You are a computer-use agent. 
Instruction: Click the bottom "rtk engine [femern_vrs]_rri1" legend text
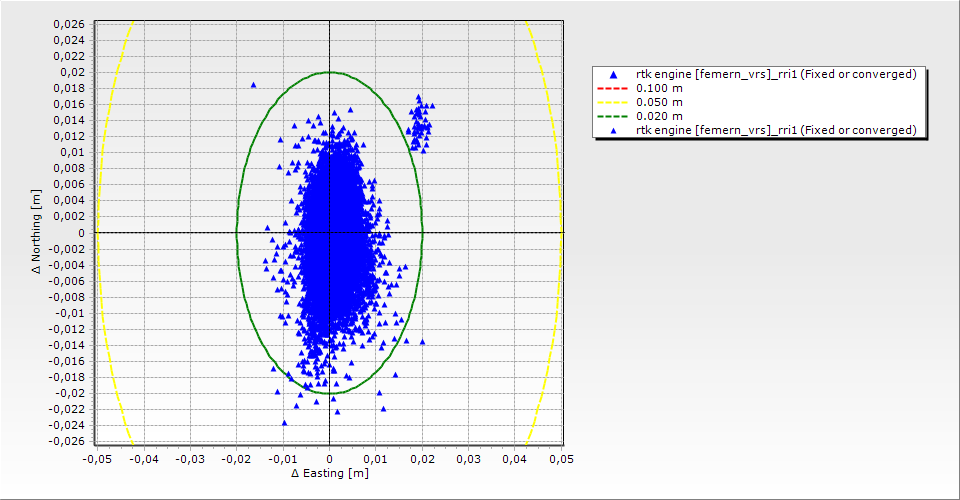[x=776, y=130]
